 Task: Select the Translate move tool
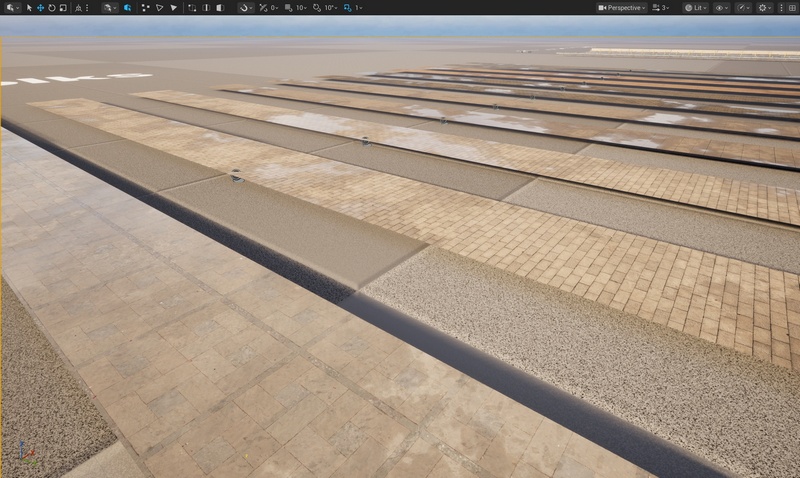(x=40, y=7)
